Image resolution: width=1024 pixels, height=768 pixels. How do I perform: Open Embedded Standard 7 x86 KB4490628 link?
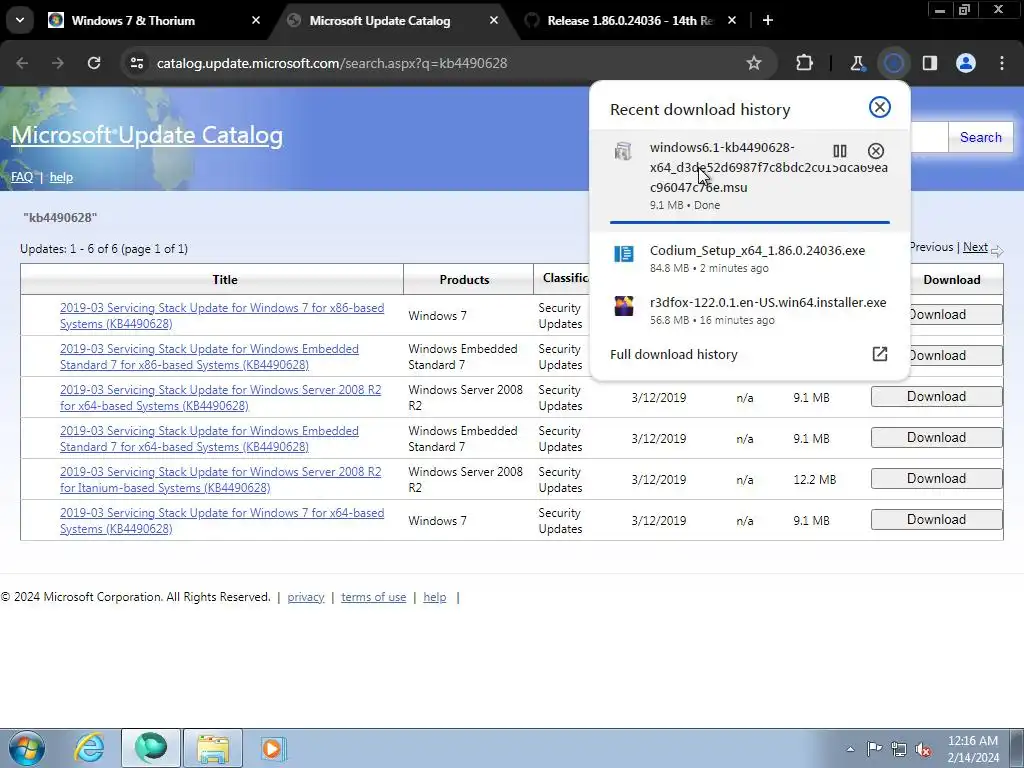(x=209, y=357)
